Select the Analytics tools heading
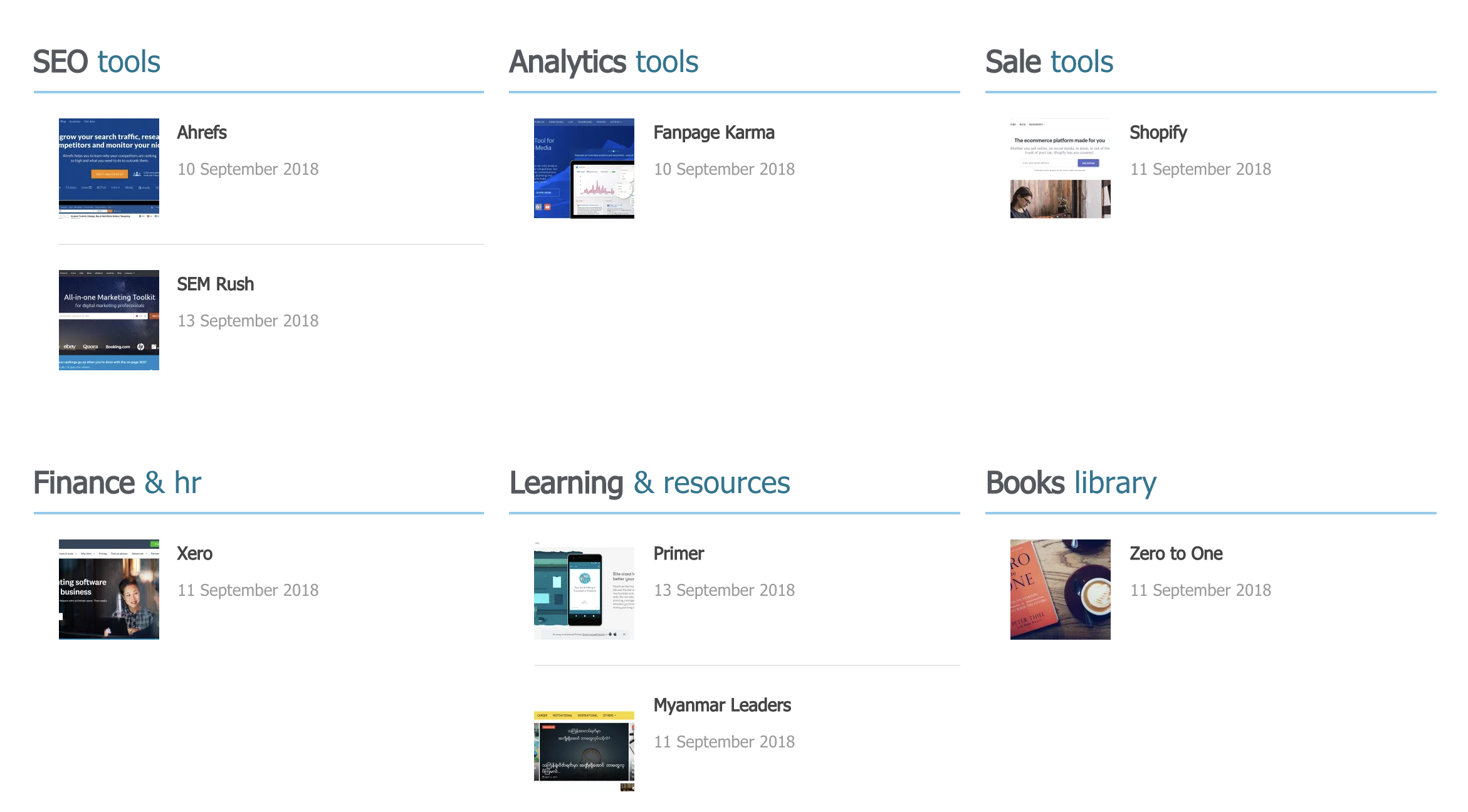This screenshot has height=812, width=1468. [x=603, y=62]
